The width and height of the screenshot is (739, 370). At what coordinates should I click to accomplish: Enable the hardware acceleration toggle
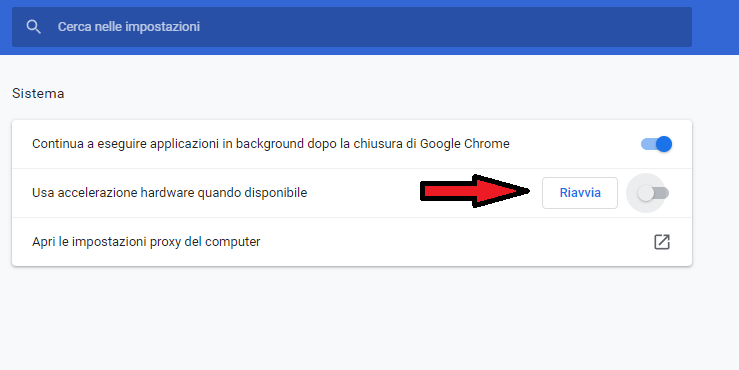(653, 193)
